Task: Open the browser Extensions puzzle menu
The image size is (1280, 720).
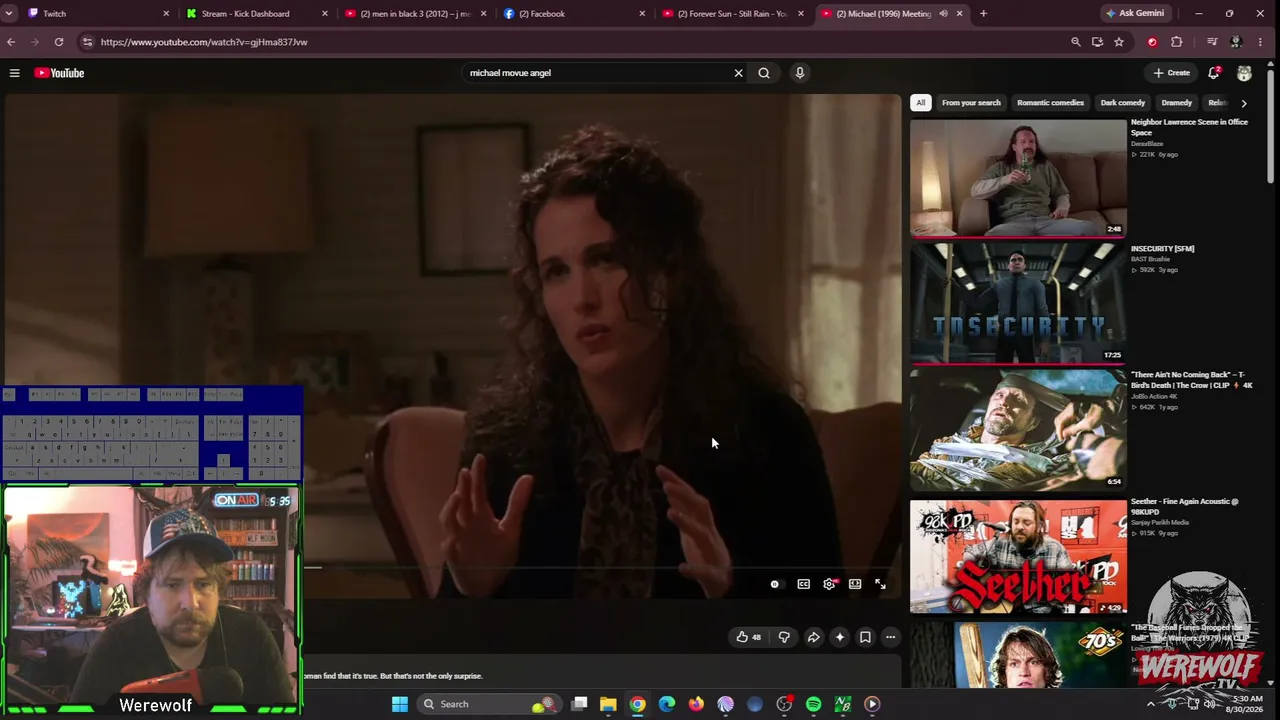Action: coord(1176,42)
